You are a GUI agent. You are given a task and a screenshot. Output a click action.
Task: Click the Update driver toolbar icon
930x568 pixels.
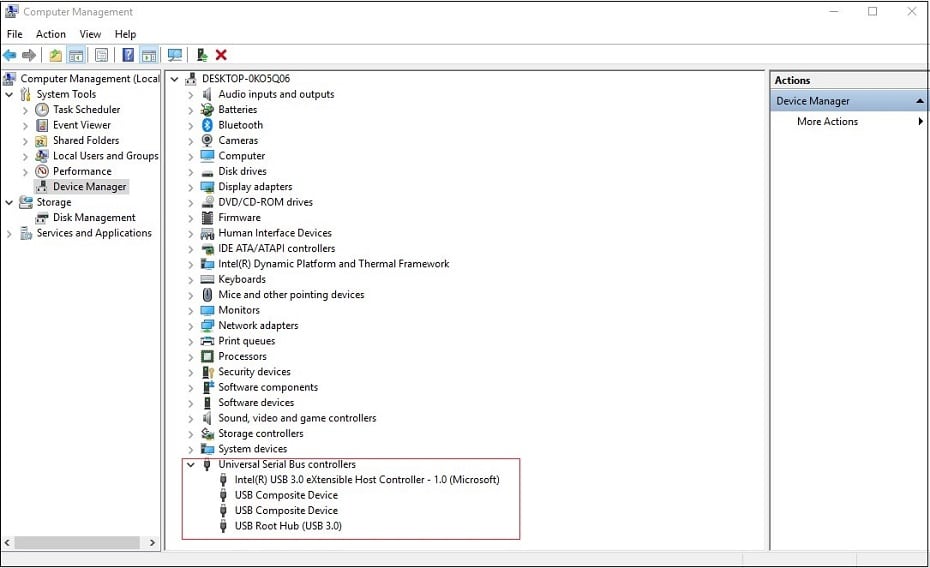[202, 55]
